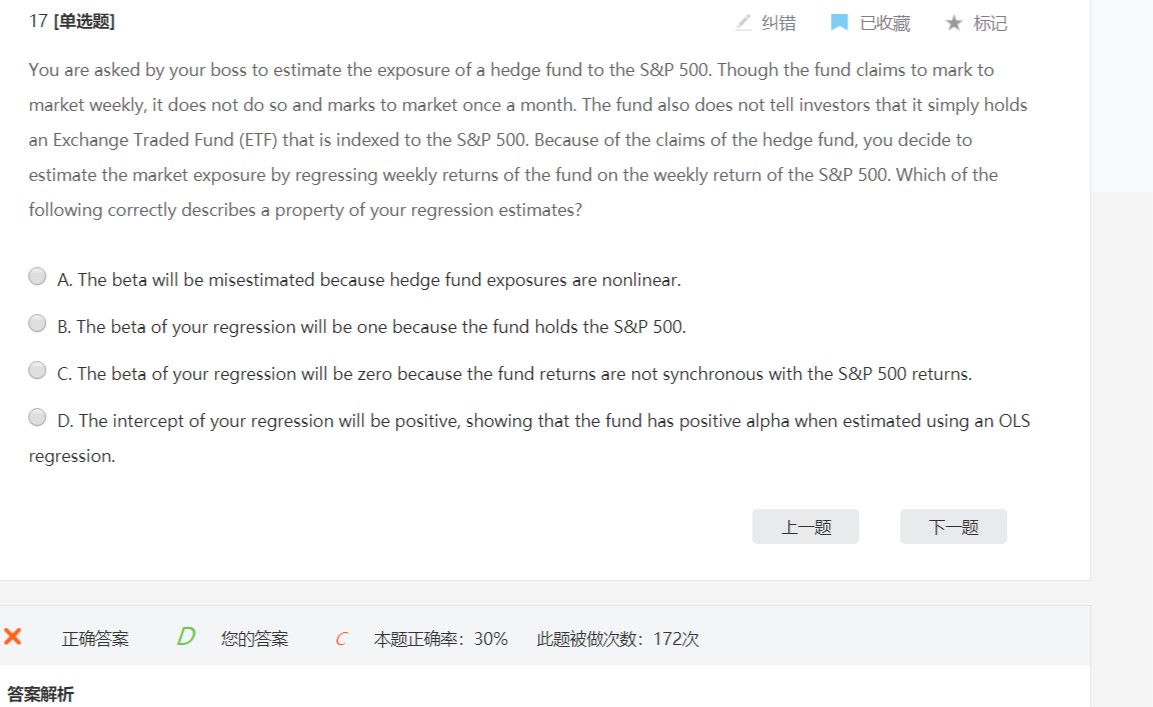Screen dimensions: 1153x707
Task: Select radio button for option A
Action: tap(37, 277)
